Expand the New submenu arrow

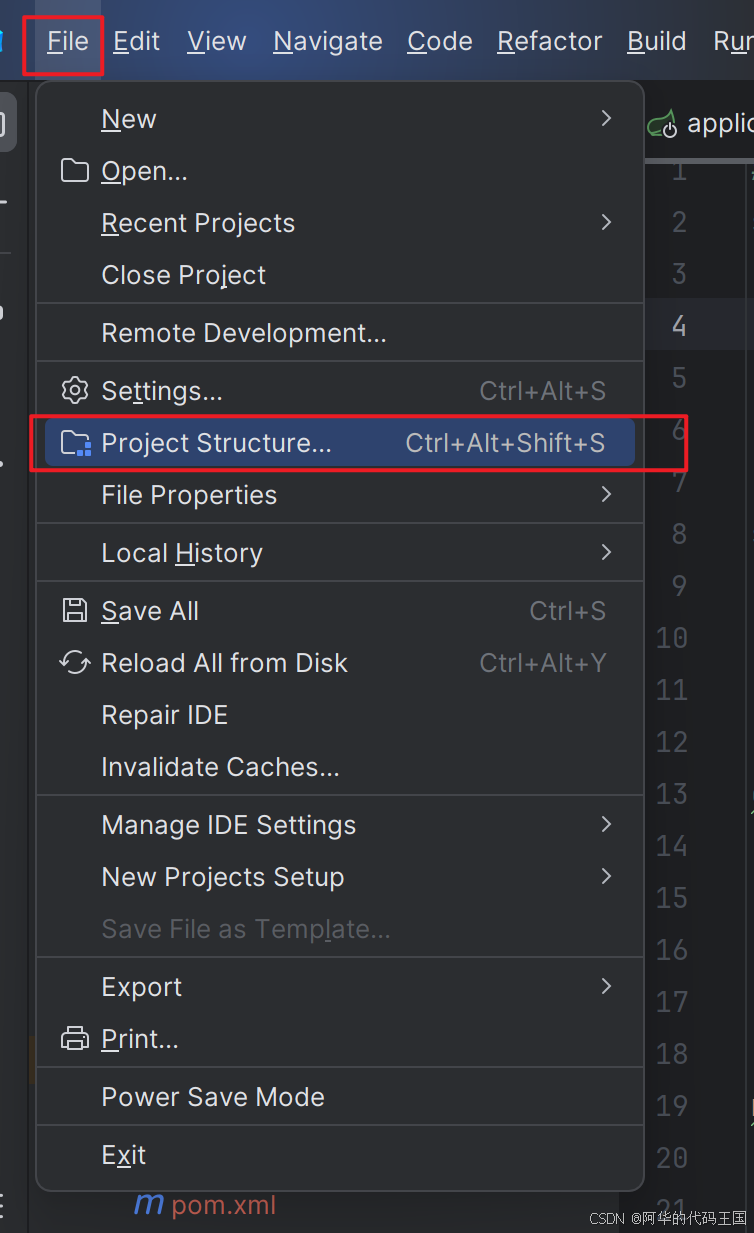point(606,118)
